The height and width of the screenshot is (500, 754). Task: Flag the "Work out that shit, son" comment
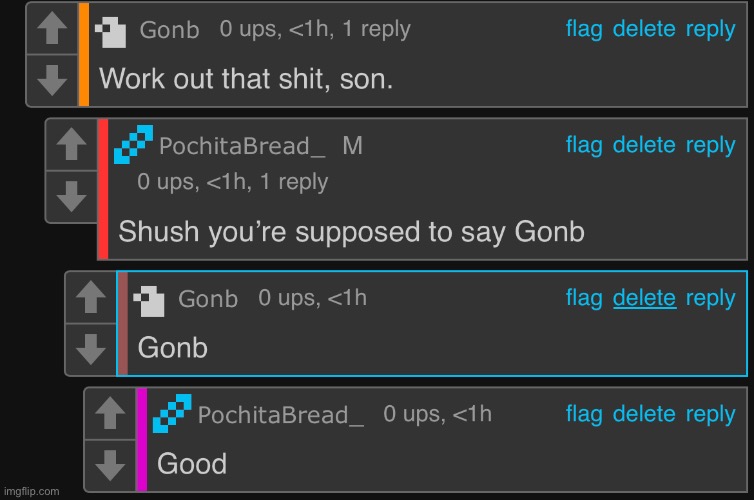point(584,29)
